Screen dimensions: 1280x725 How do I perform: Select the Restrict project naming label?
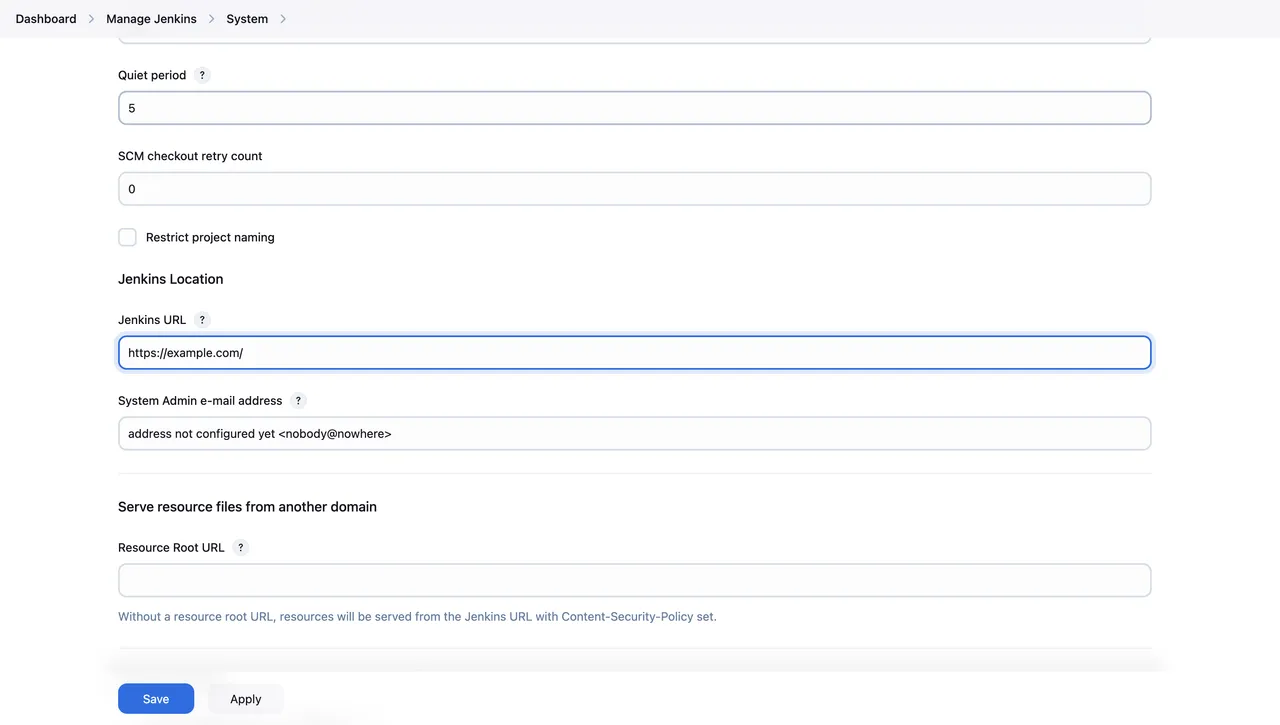[x=210, y=238]
